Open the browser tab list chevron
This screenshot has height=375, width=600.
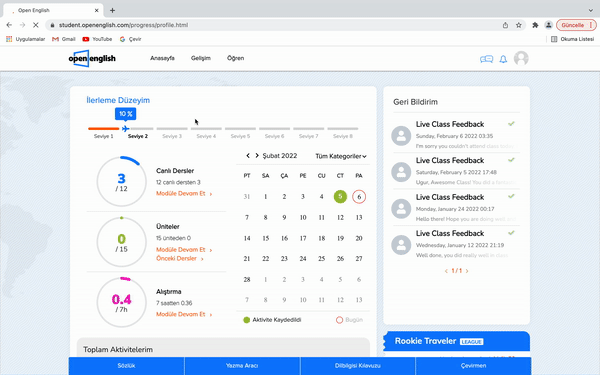(591, 10)
